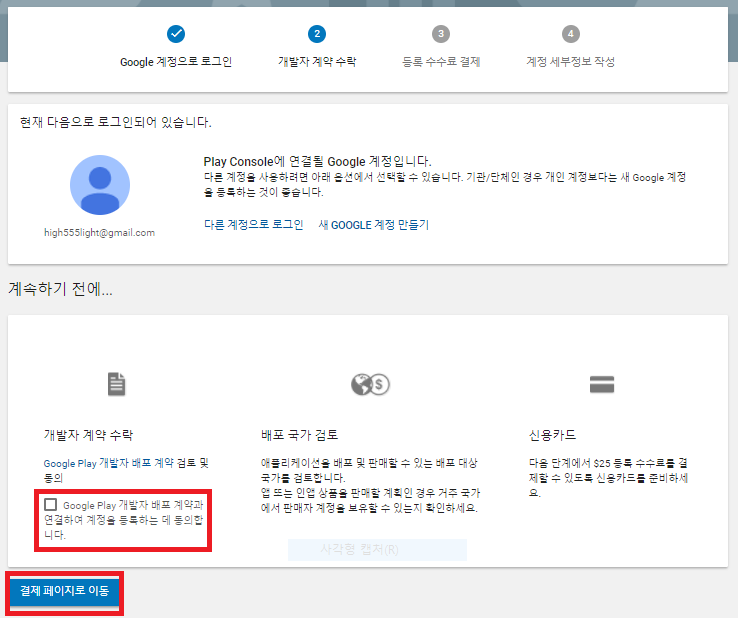
Task: Click the $25 등록 수수료 description text
Action: coord(609,478)
